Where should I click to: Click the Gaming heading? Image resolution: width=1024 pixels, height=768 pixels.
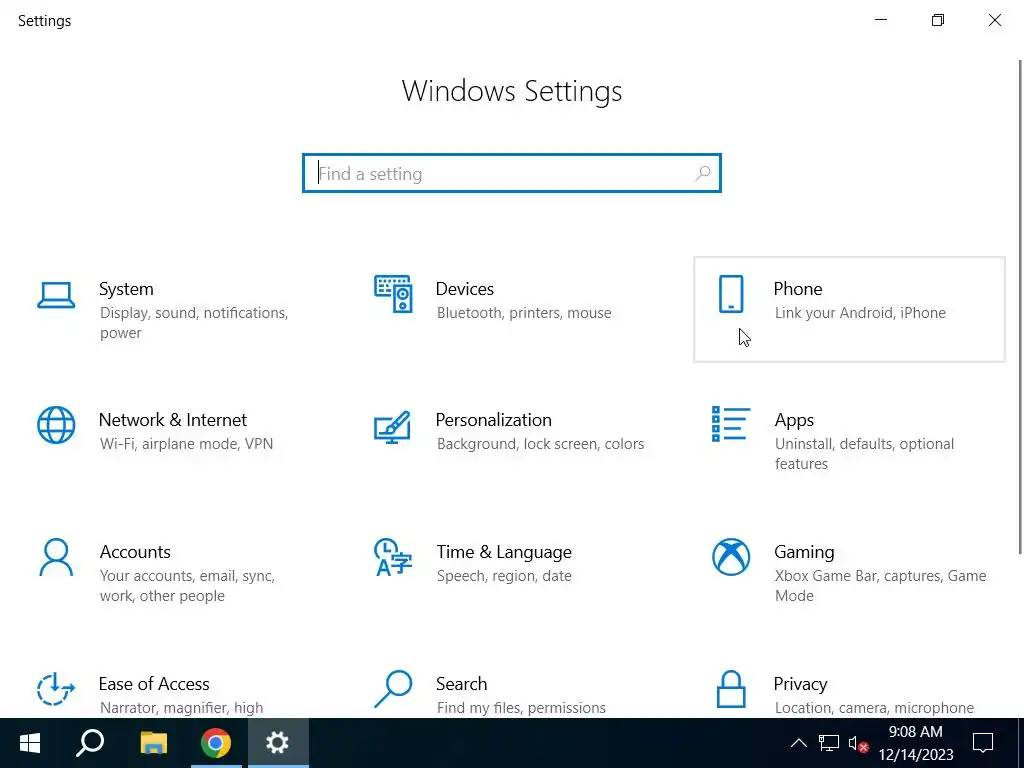pos(804,552)
